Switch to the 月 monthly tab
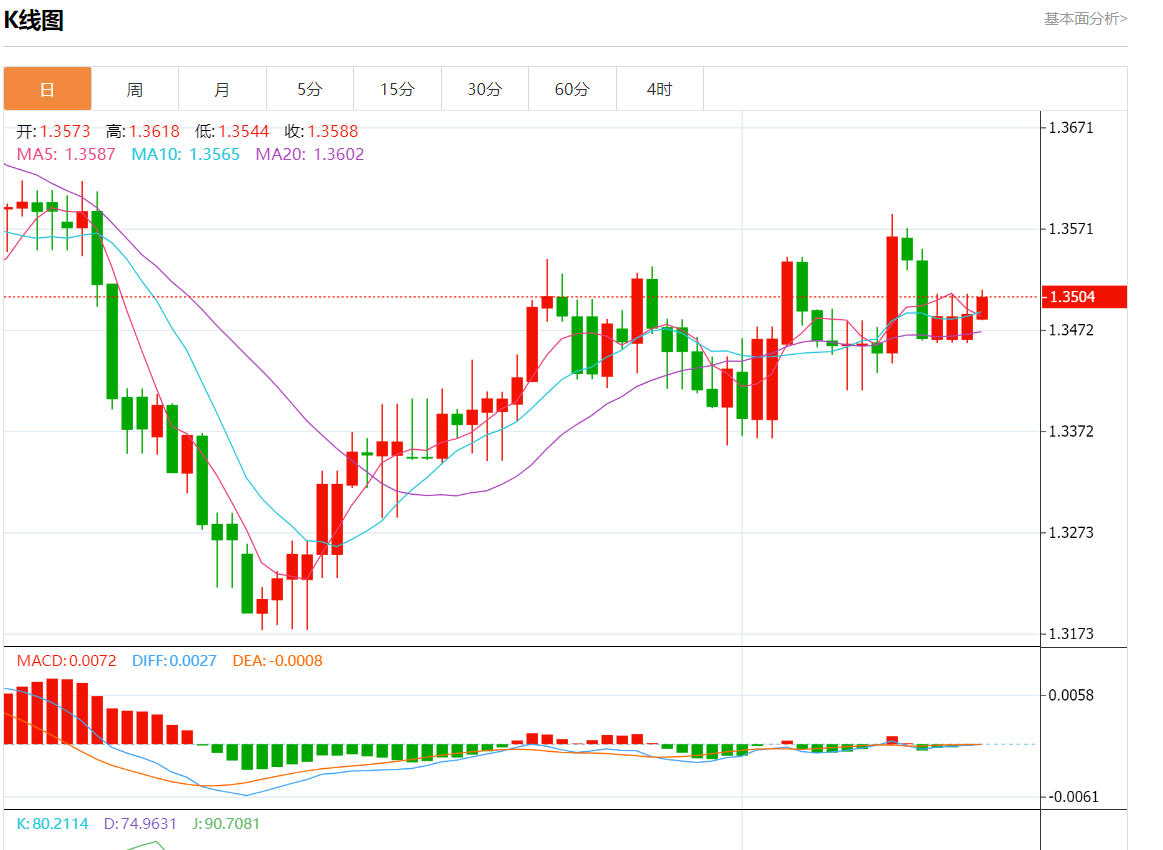This screenshot has width=1163, height=850. (222, 89)
